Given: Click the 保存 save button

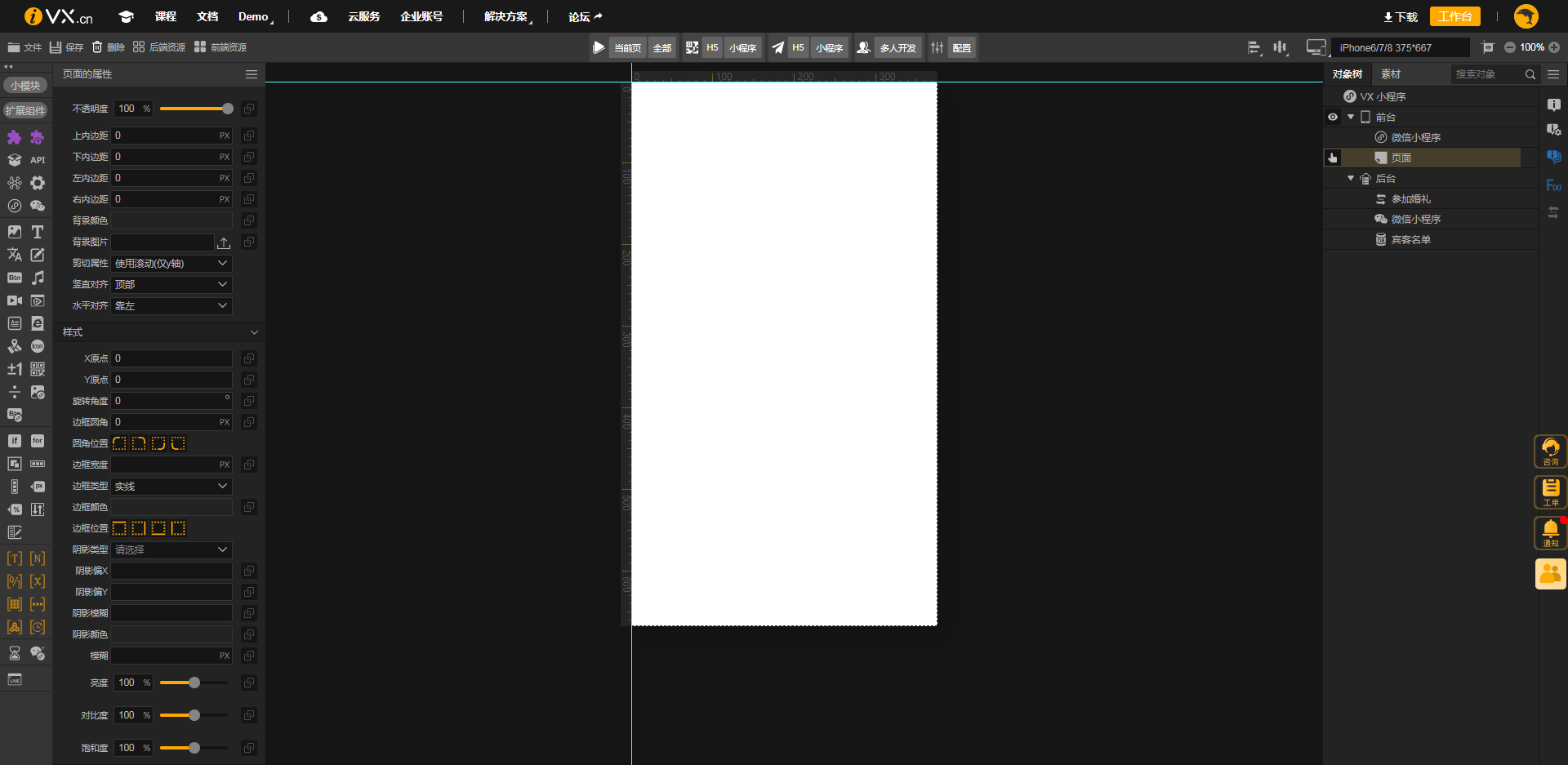Looking at the screenshot, I should 67,47.
